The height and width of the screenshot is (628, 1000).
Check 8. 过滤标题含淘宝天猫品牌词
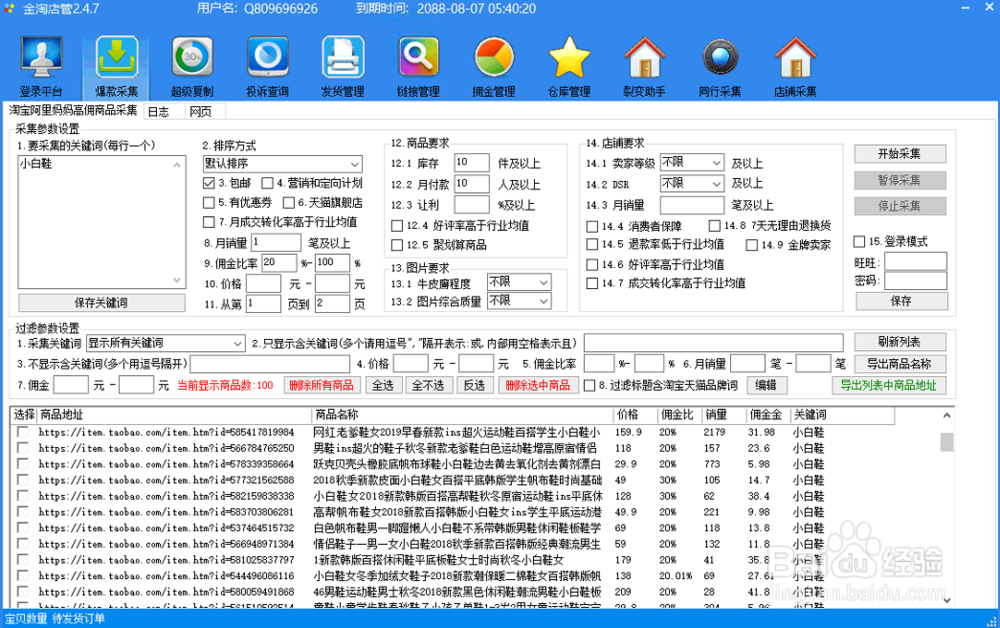pos(589,385)
